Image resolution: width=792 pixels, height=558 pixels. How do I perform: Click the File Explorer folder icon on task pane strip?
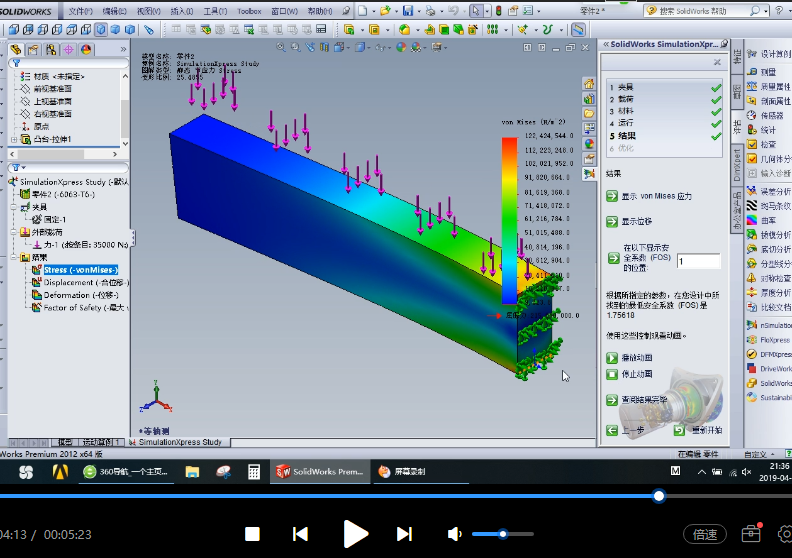tap(589, 114)
